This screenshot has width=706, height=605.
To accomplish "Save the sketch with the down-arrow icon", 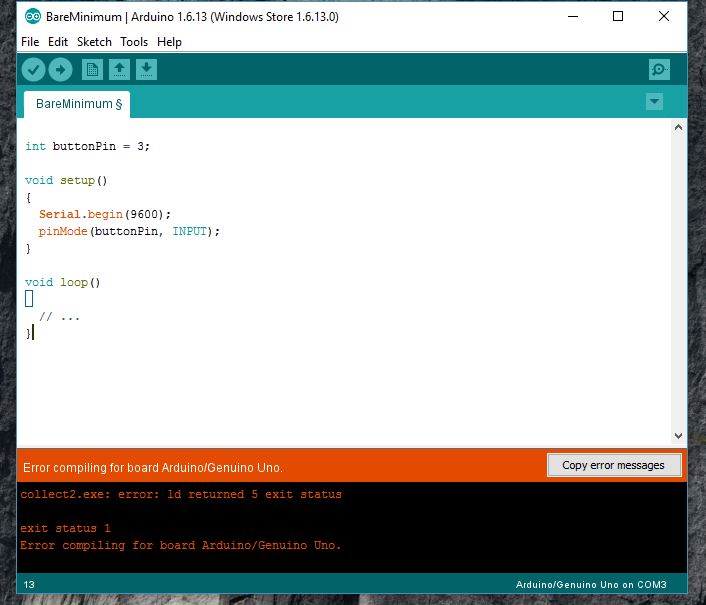I will [x=146, y=70].
